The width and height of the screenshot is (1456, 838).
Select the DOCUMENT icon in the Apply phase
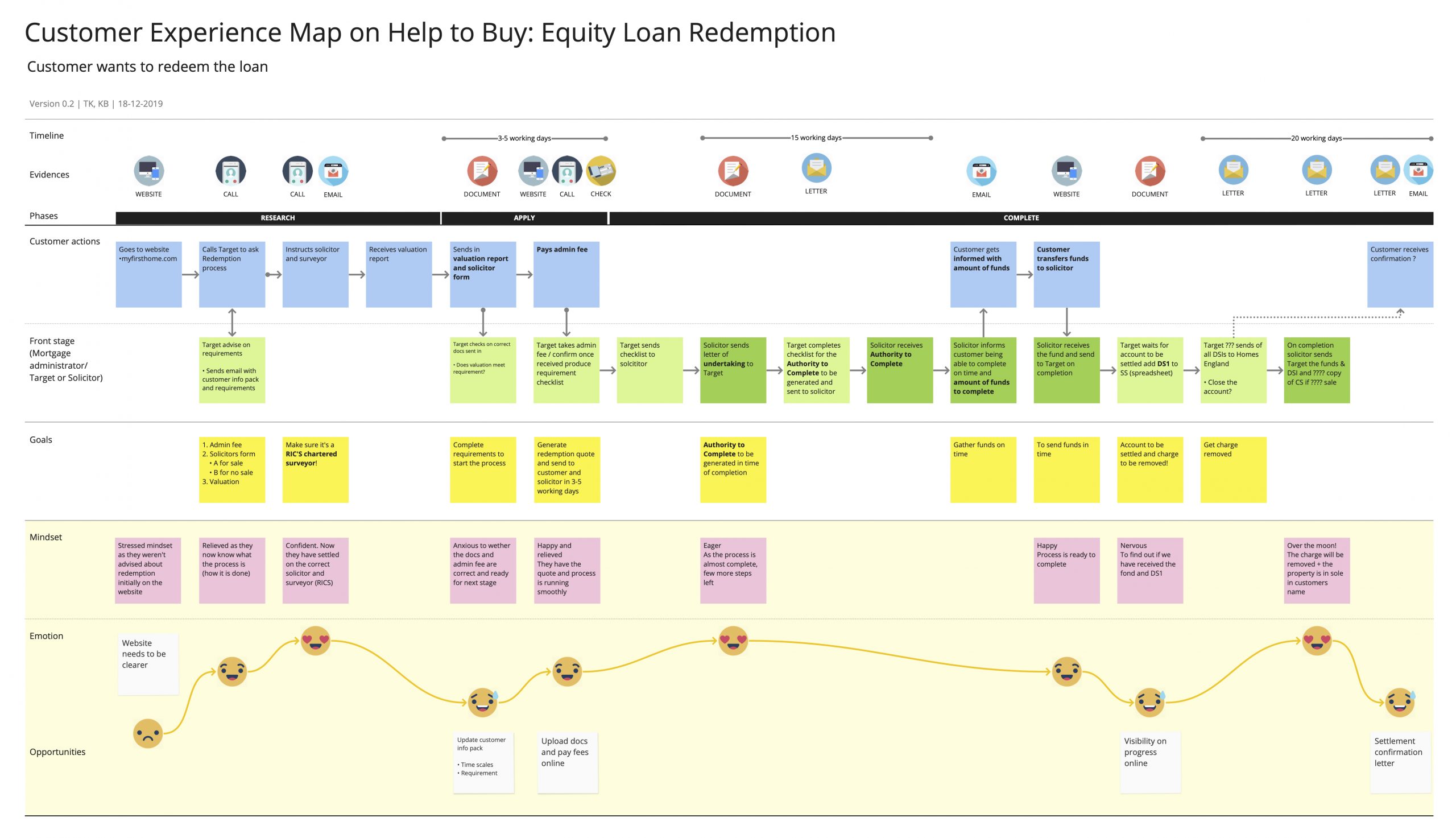click(482, 171)
